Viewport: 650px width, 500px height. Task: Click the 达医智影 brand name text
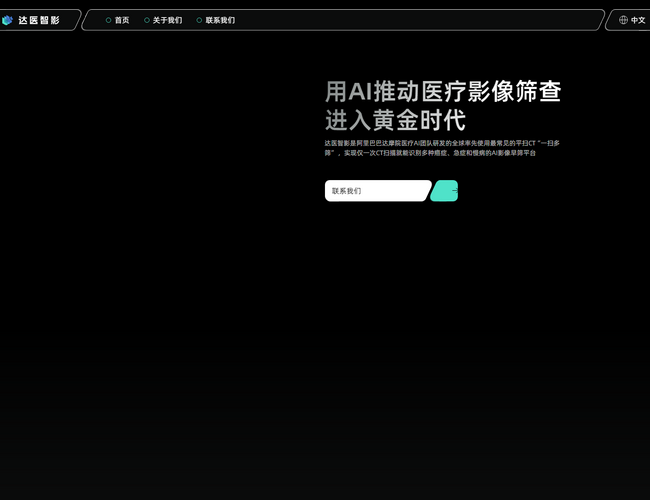tap(39, 20)
